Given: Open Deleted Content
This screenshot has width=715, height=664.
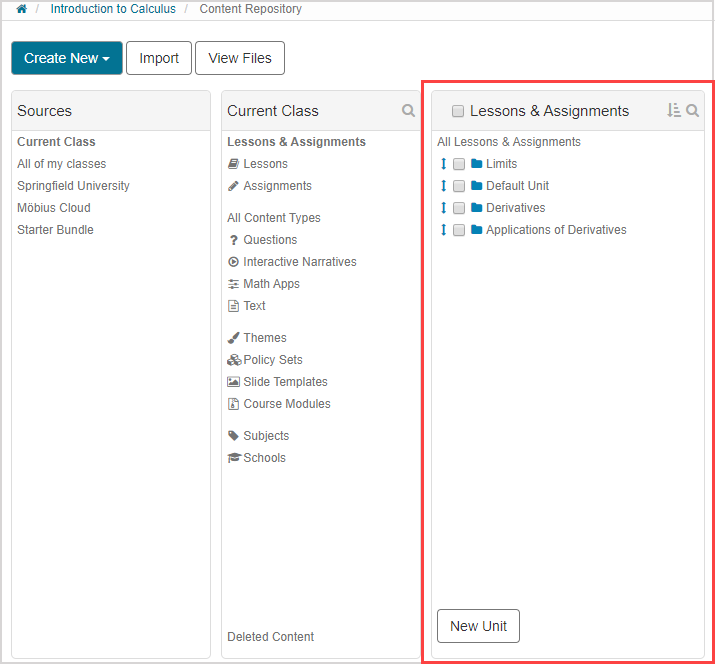Looking at the screenshot, I should (x=270, y=637).
